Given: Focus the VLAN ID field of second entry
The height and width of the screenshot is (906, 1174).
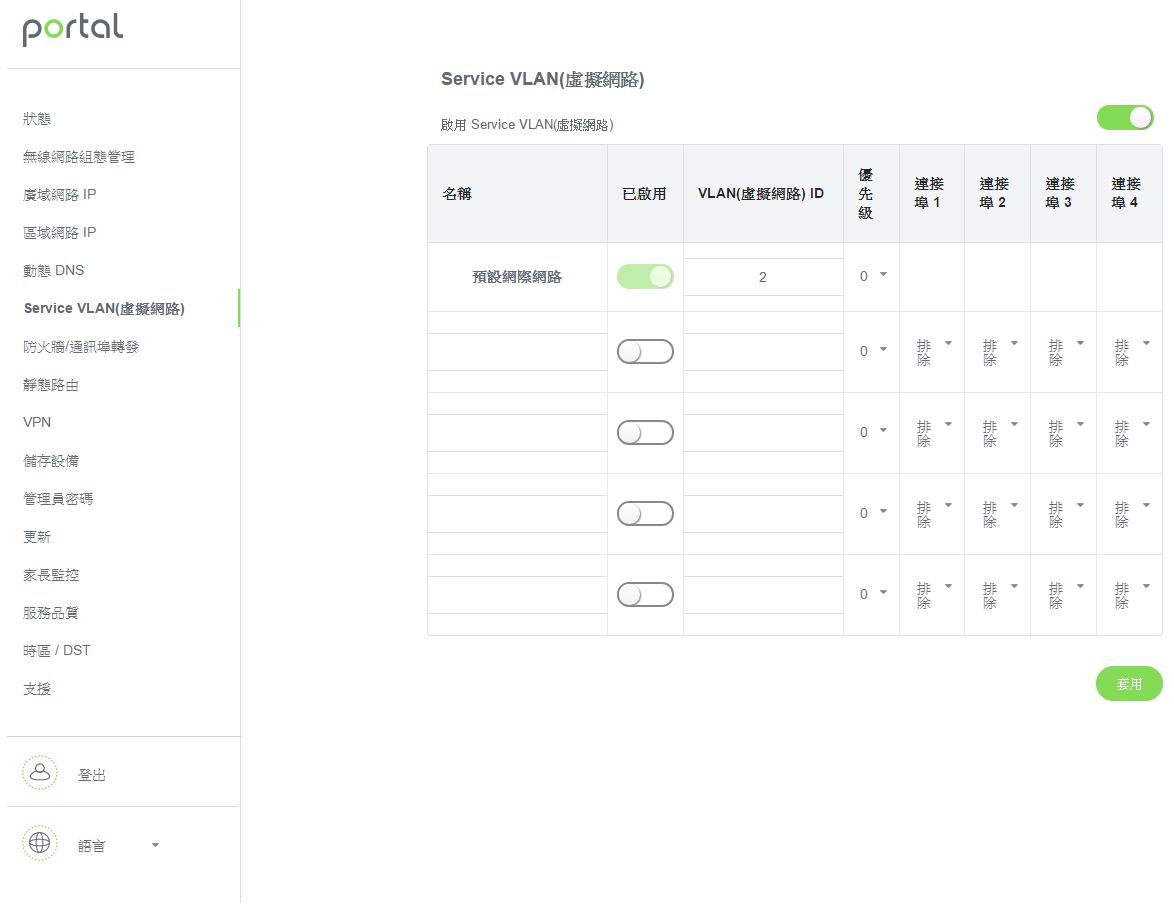Looking at the screenshot, I should point(763,352).
